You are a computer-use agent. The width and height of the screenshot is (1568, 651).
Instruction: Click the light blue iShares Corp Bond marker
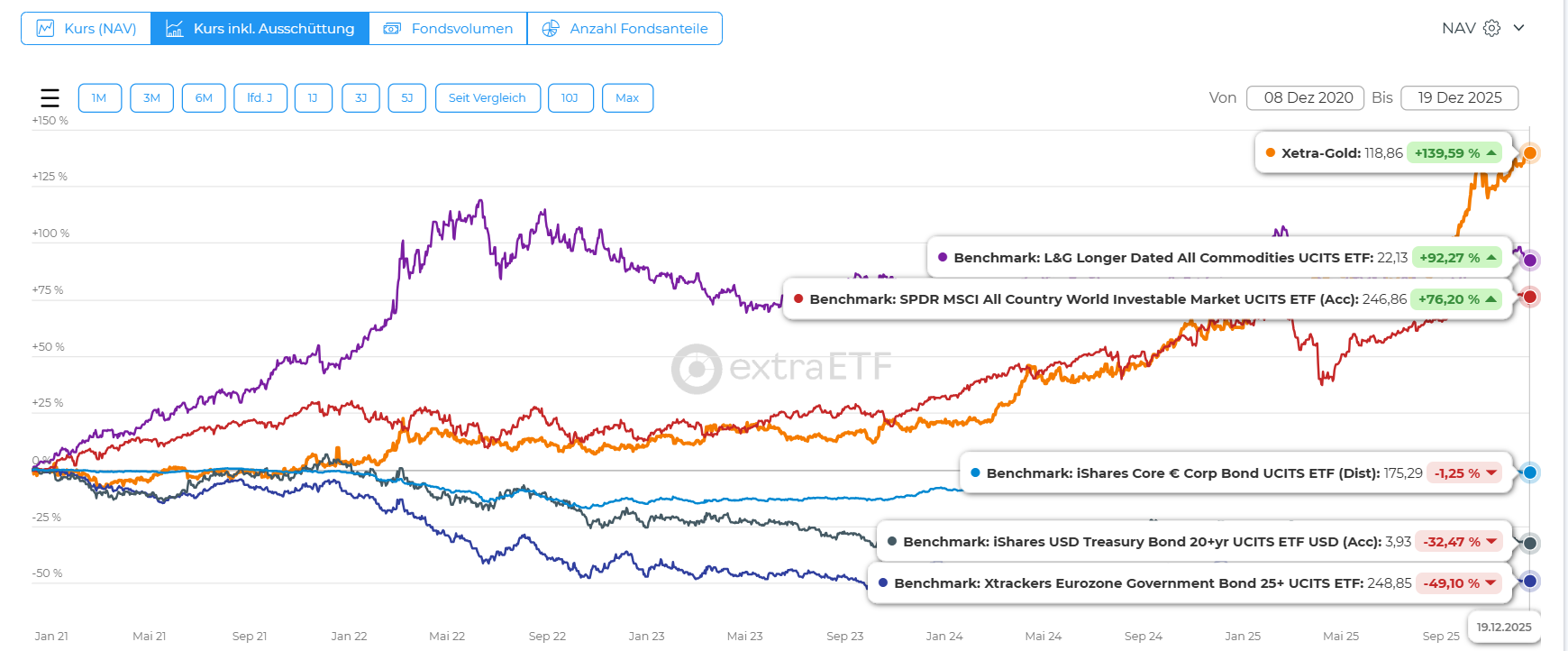pos(1529,472)
